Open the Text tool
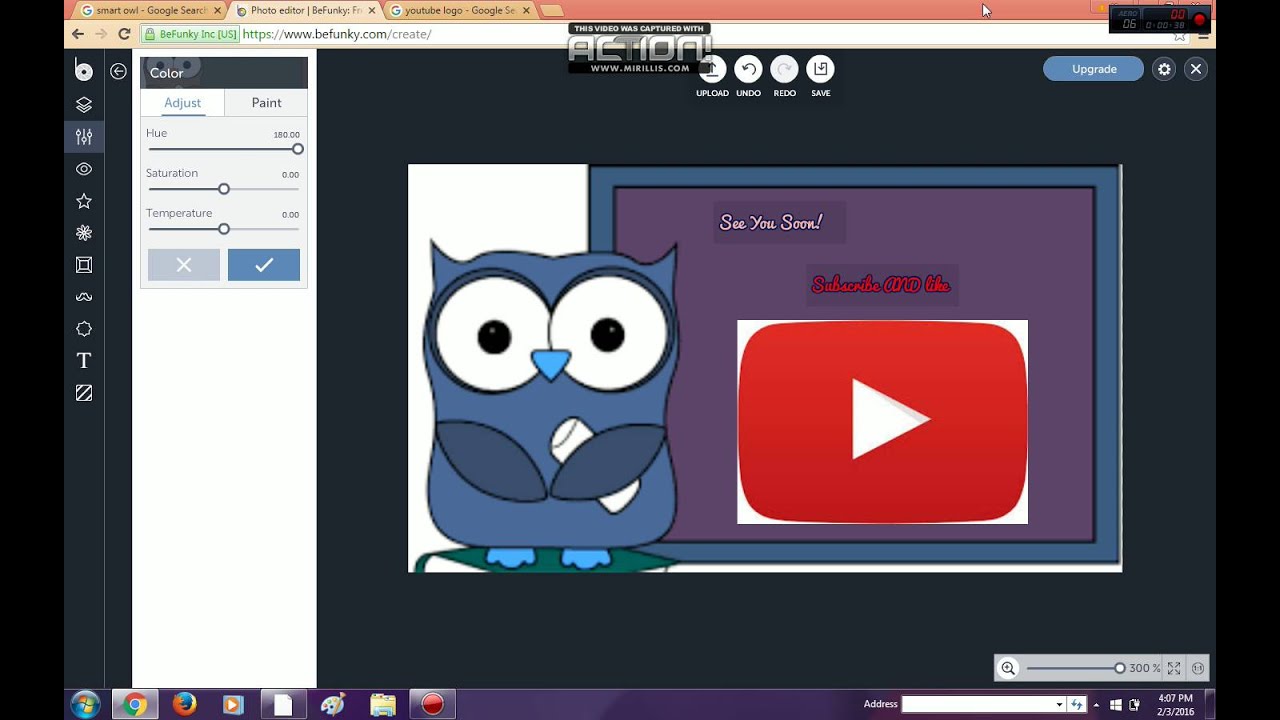The height and width of the screenshot is (720, 1280). pos(84,361)
